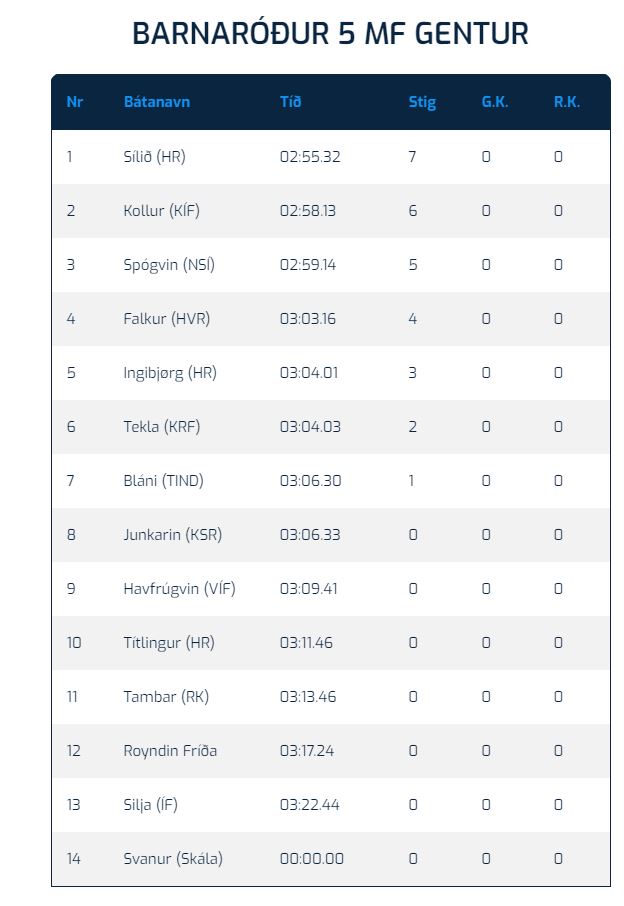Click the Royndin Fríða entry
This screenshot has height=906, width=624.
[170, 751]
